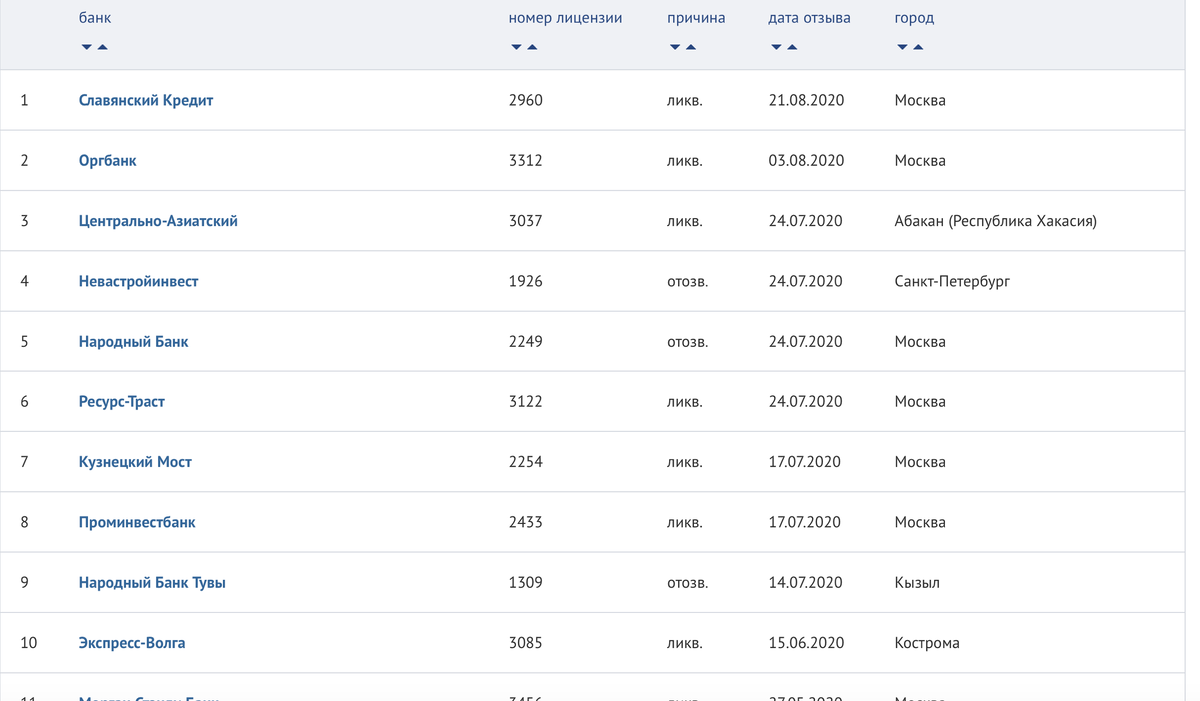
Task: Open Оргбанк bank page
Action: tap(108, 160)
